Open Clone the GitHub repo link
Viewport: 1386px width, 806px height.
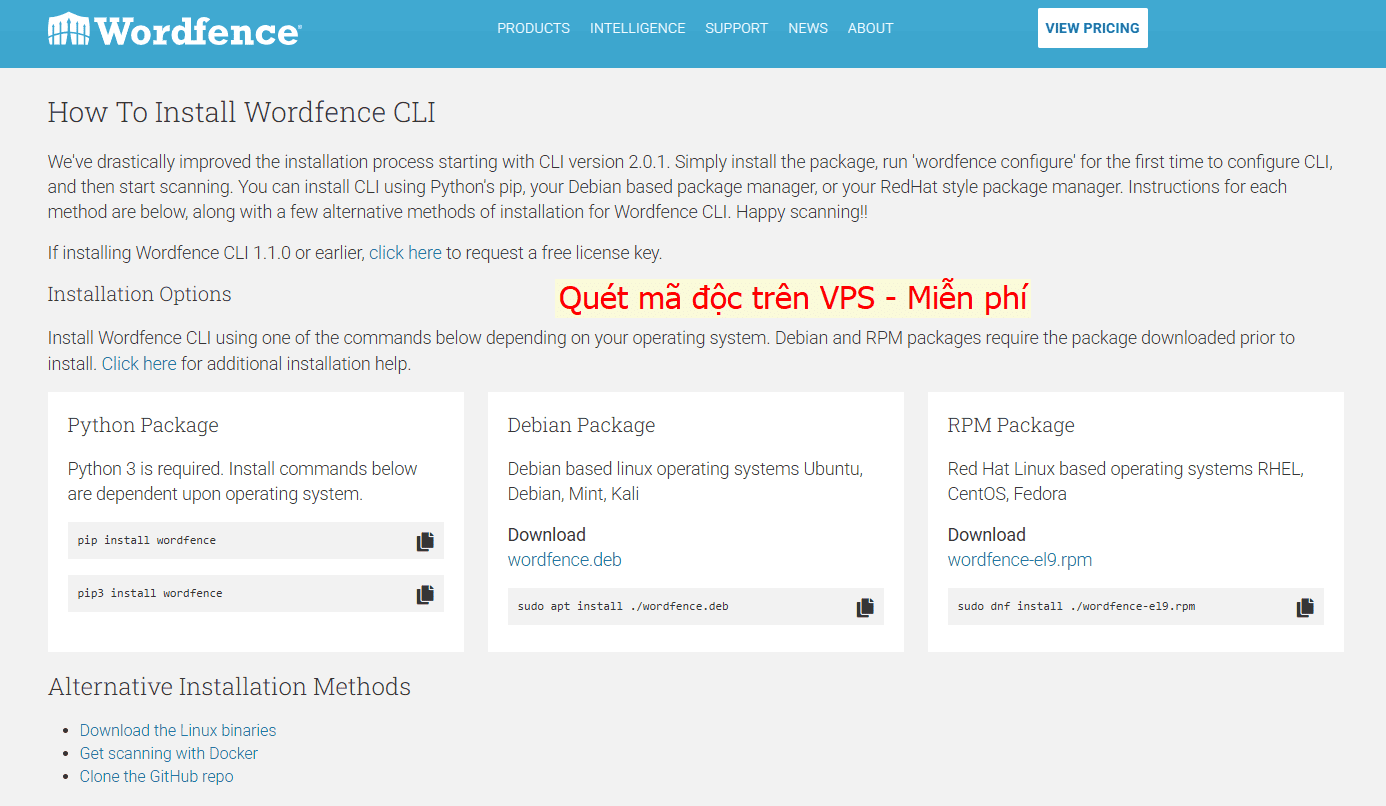[156, 776]
